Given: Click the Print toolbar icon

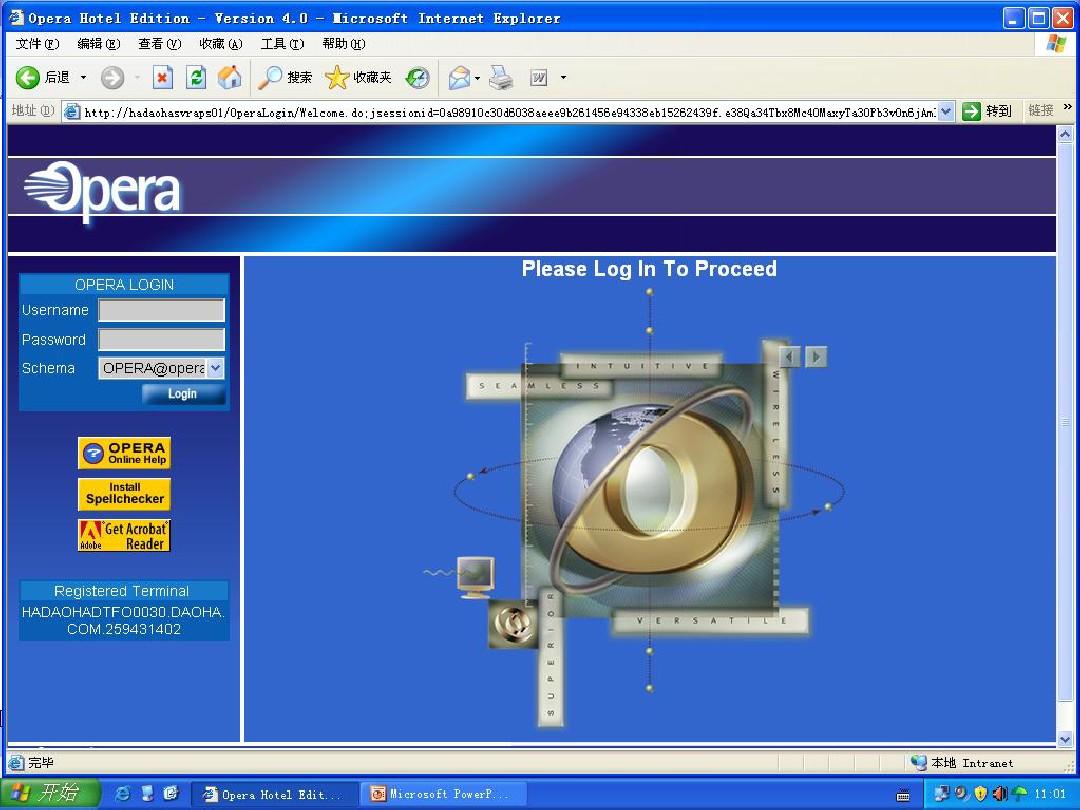Looking at the screenshot, I should click(x=501, y=77).
